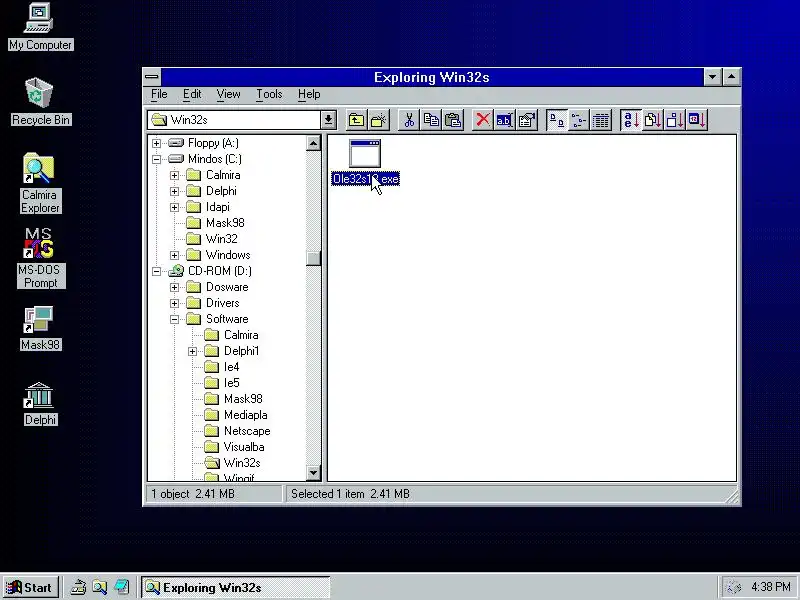Select the MS-DOS Prompt desktop shortcut
Screen dimensions: 800x600
[40, 258]
